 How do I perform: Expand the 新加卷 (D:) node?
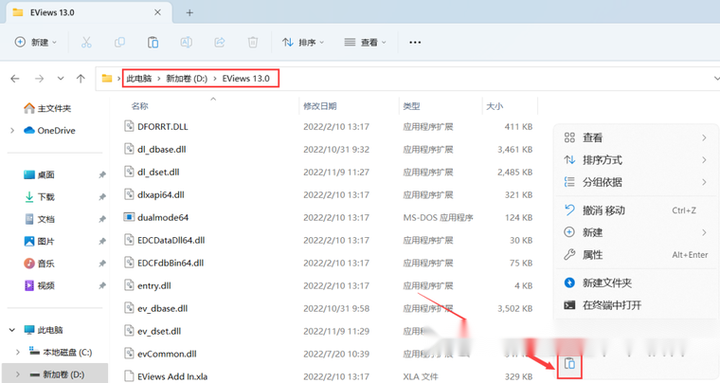18,374
